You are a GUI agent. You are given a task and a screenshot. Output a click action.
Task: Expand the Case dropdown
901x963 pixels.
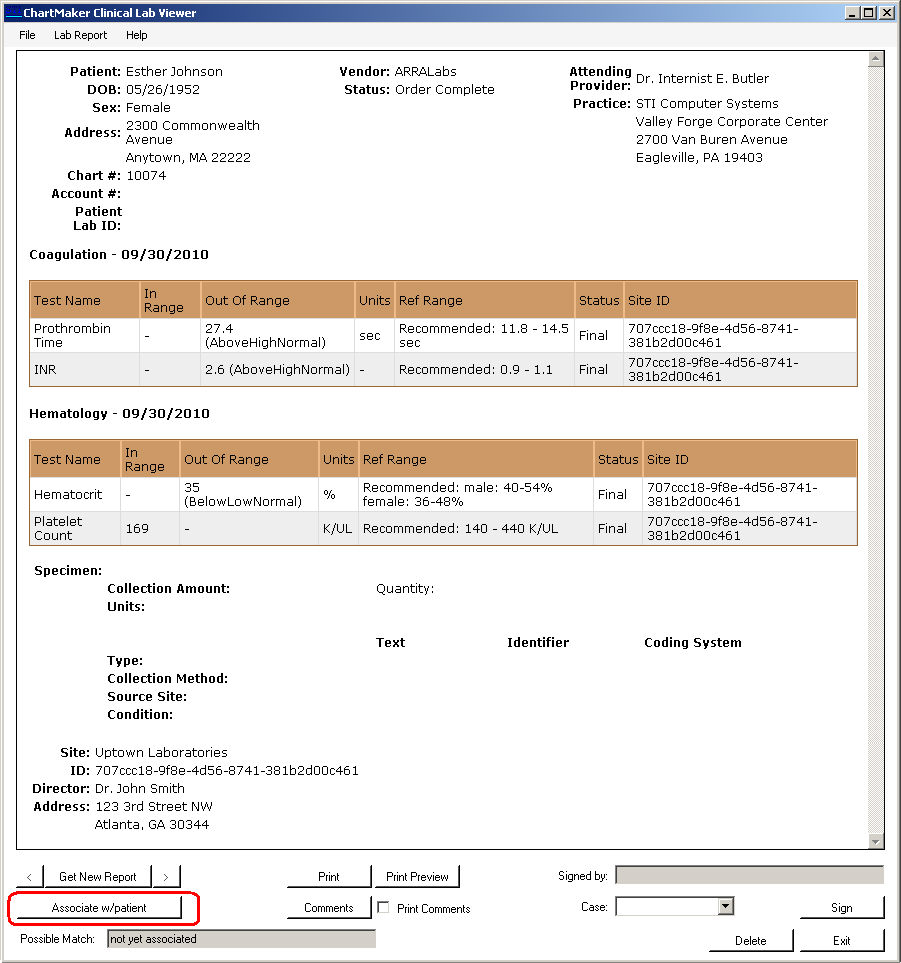click(x=725, y=906)
